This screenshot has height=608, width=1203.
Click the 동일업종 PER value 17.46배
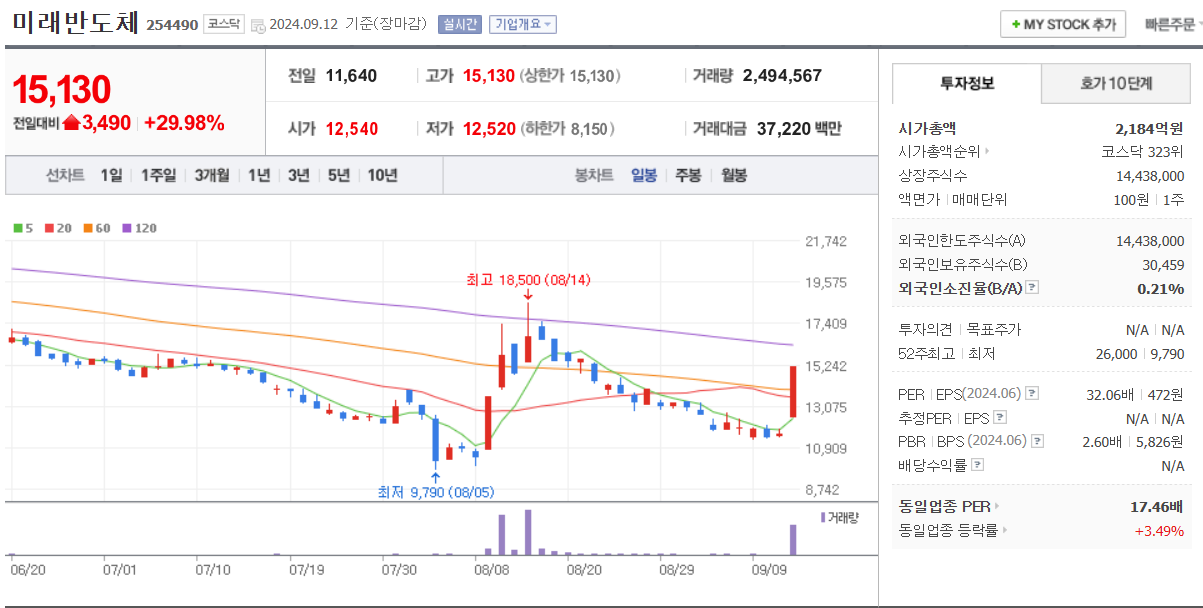pyautogui.click(x=1157, y=507)
